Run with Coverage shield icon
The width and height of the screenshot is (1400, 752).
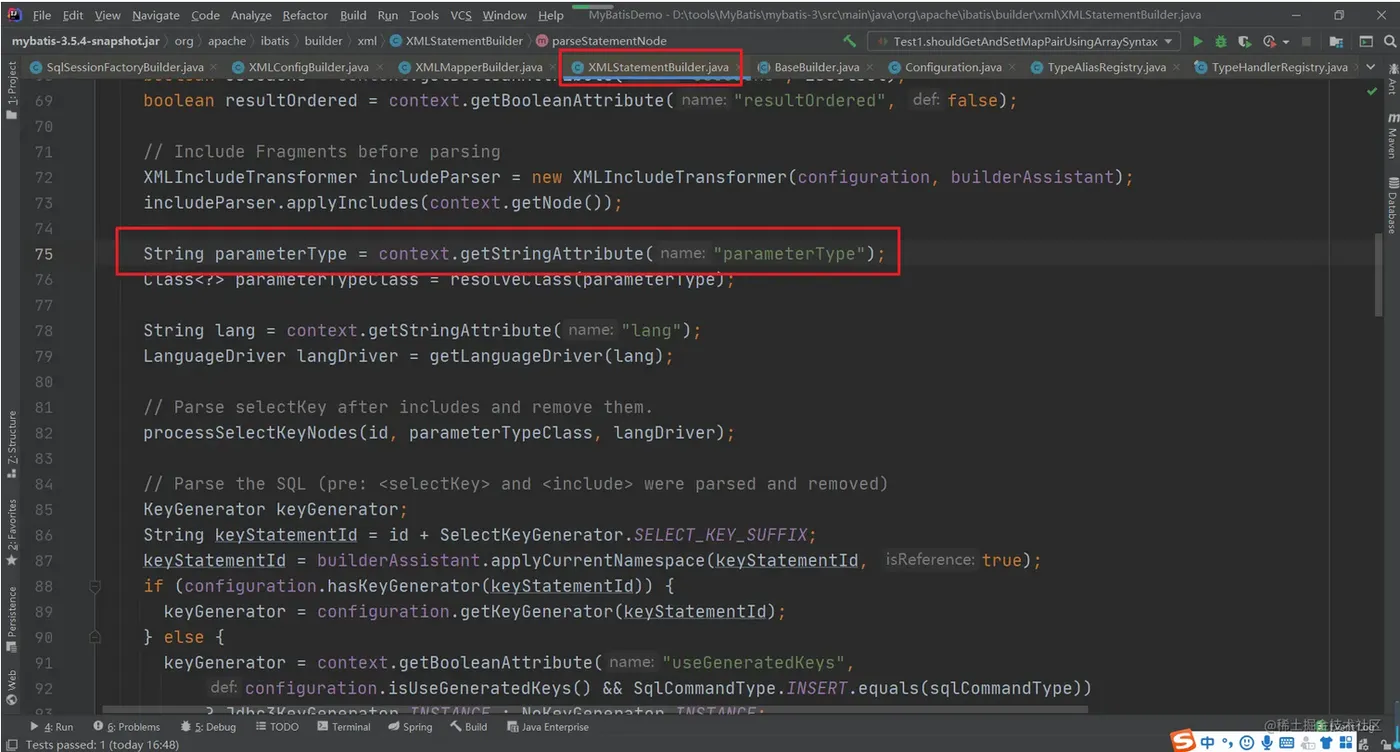(x=1245, y=41)
